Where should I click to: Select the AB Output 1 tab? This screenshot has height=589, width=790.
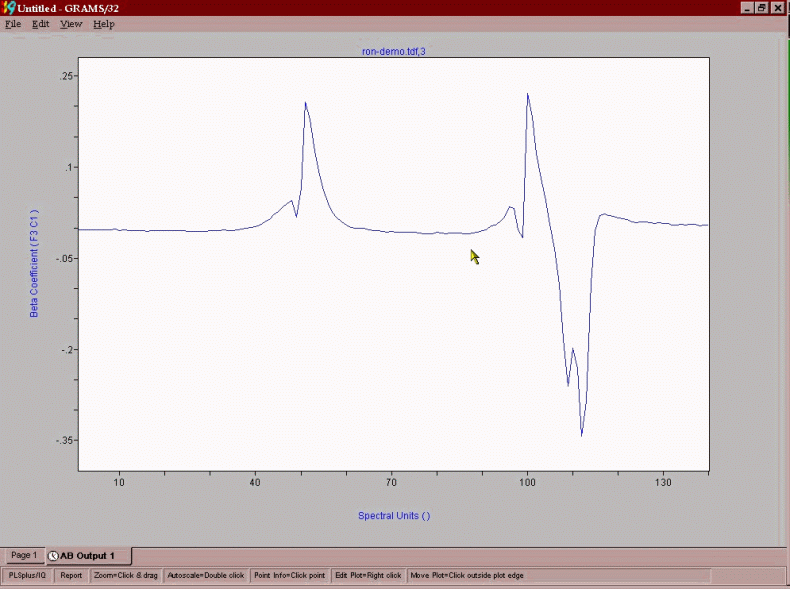(88, 556)
